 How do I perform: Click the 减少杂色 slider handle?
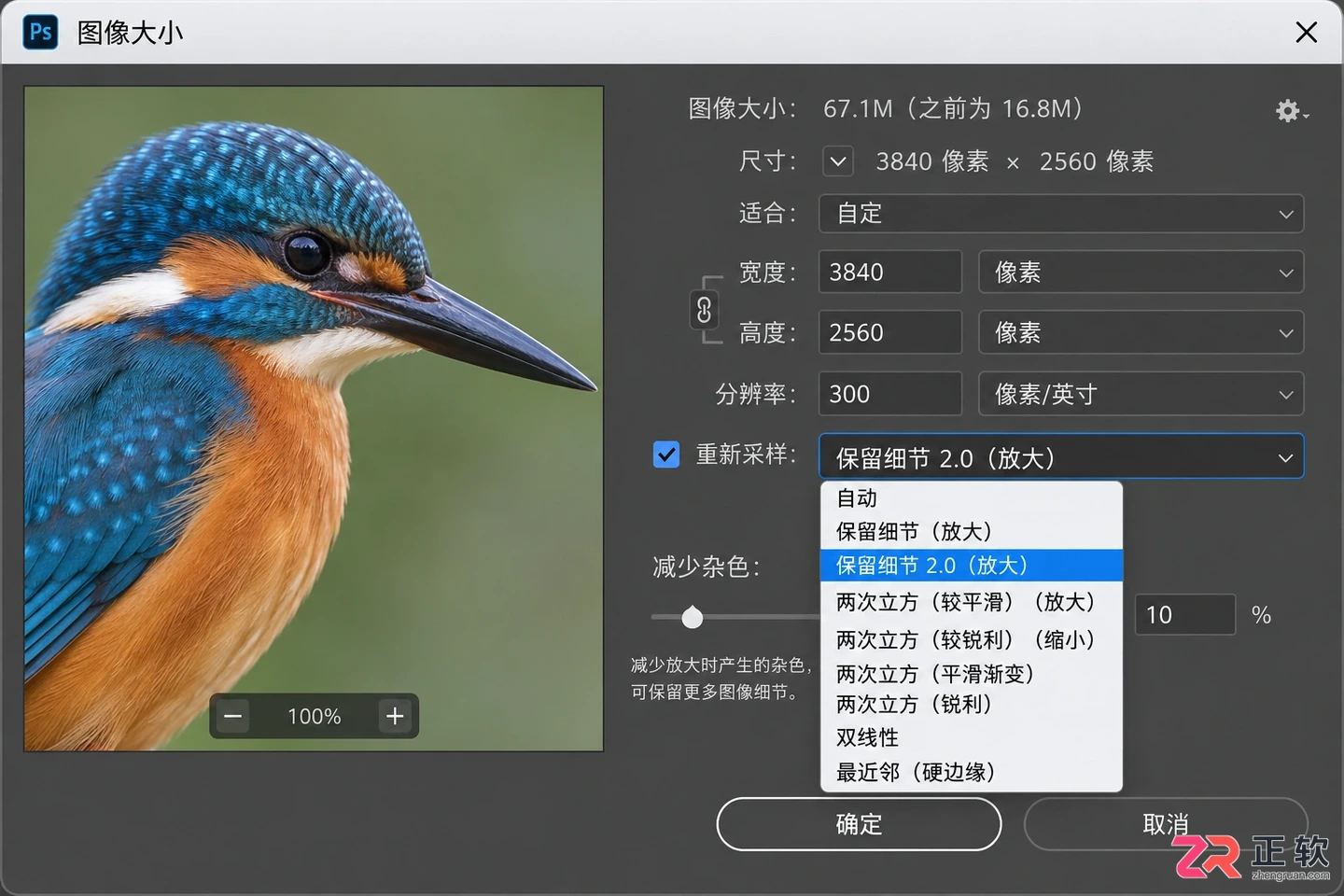pos(693,617)
